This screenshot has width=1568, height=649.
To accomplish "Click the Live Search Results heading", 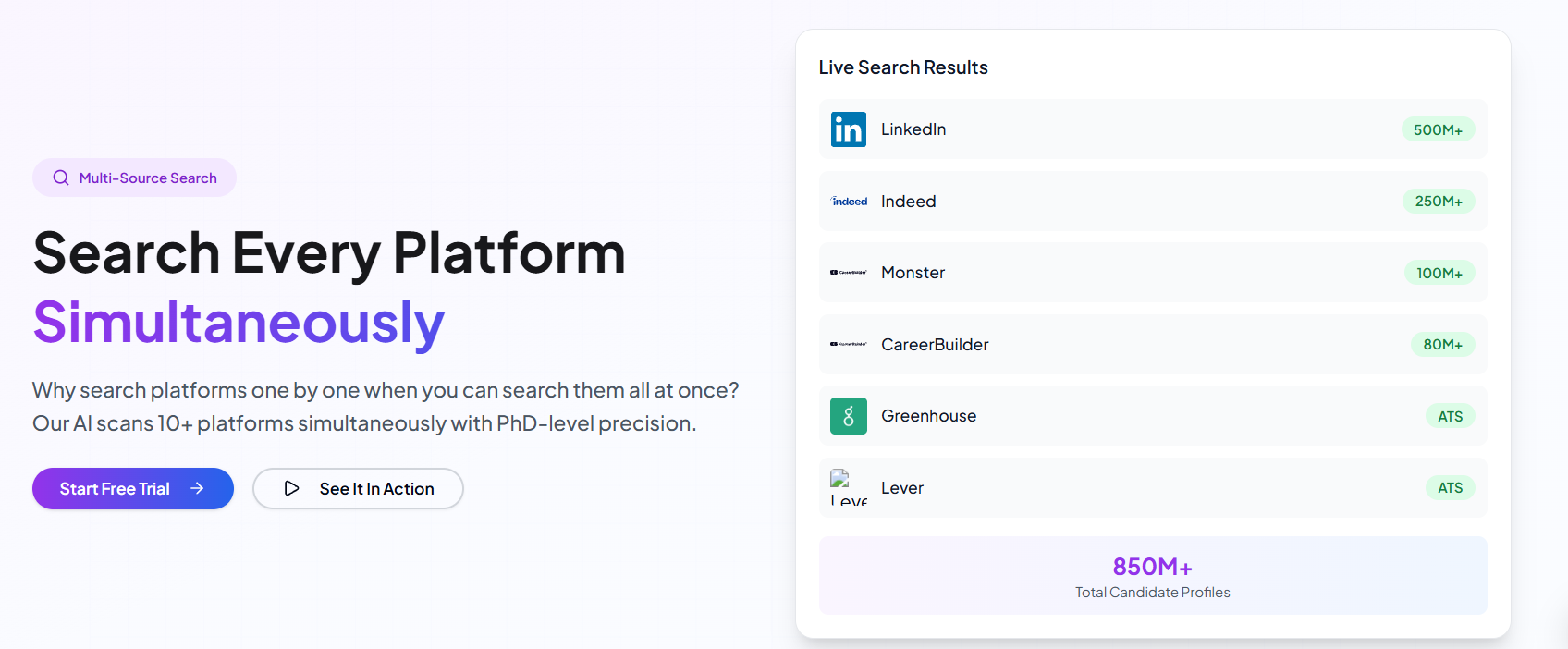I will point(903,67).
